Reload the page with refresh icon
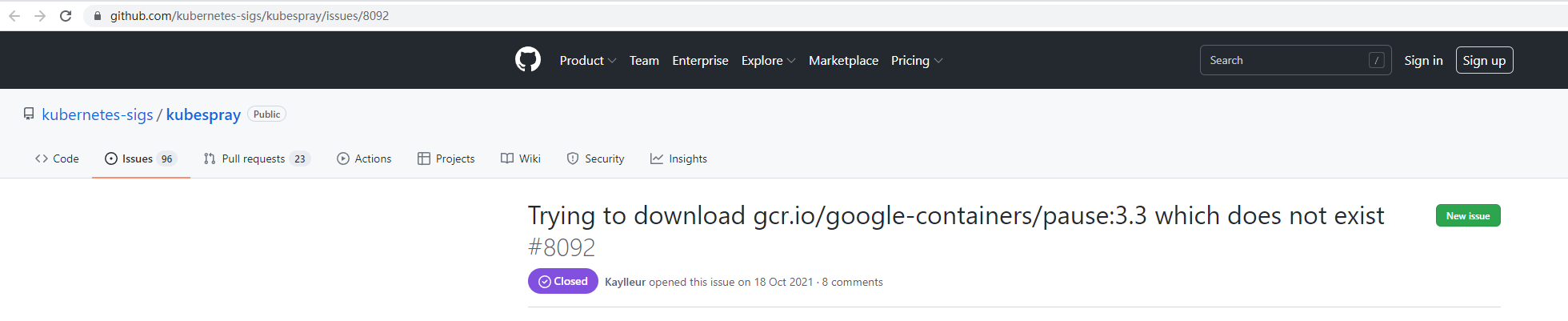Screen dimensions: 1568x321 point(66,16)
